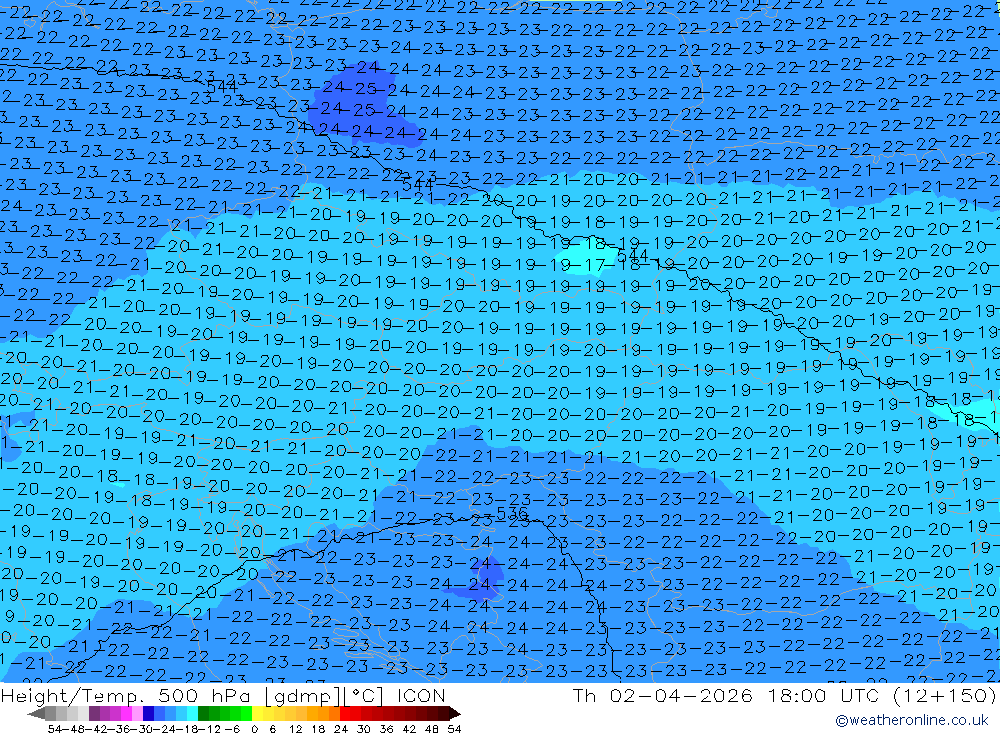Click the 544 contour label beside the 17 value

tap(633, 256)
